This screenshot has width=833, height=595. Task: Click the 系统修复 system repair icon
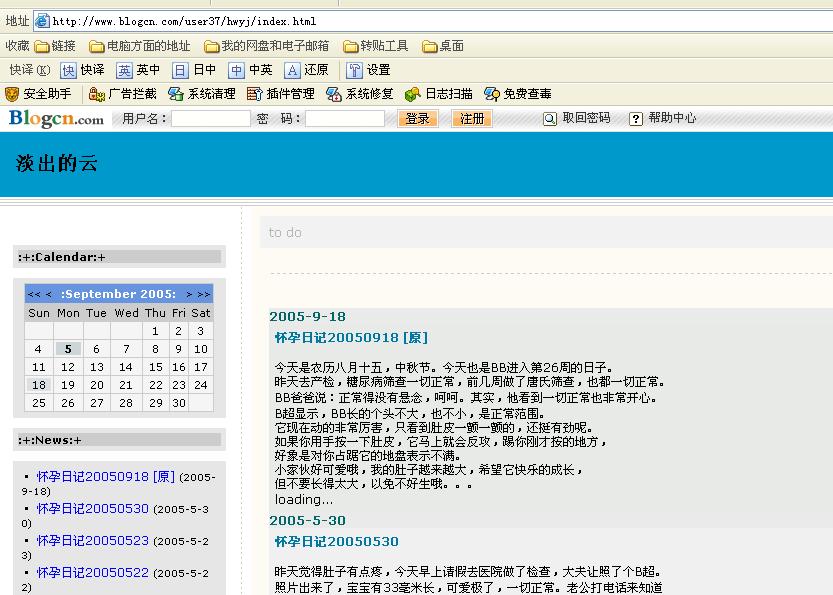tap(335, 94)
